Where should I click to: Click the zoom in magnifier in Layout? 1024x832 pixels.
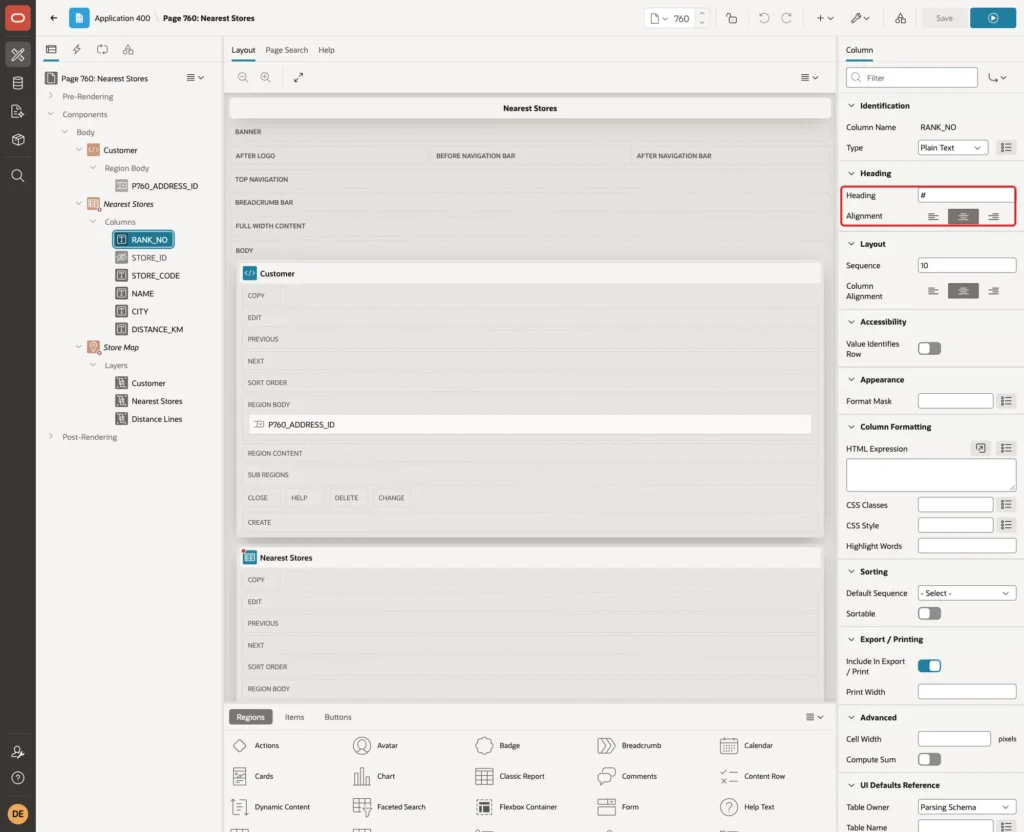(x=265, y=77)
